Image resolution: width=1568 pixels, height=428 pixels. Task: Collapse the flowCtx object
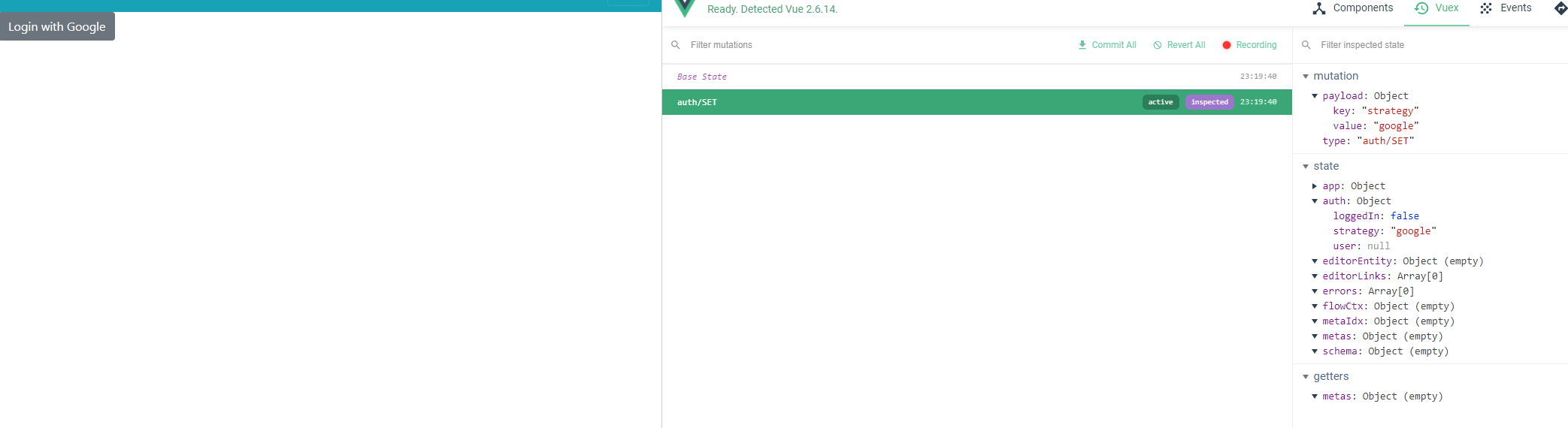pyautogui.click(x=1315, y=306)
